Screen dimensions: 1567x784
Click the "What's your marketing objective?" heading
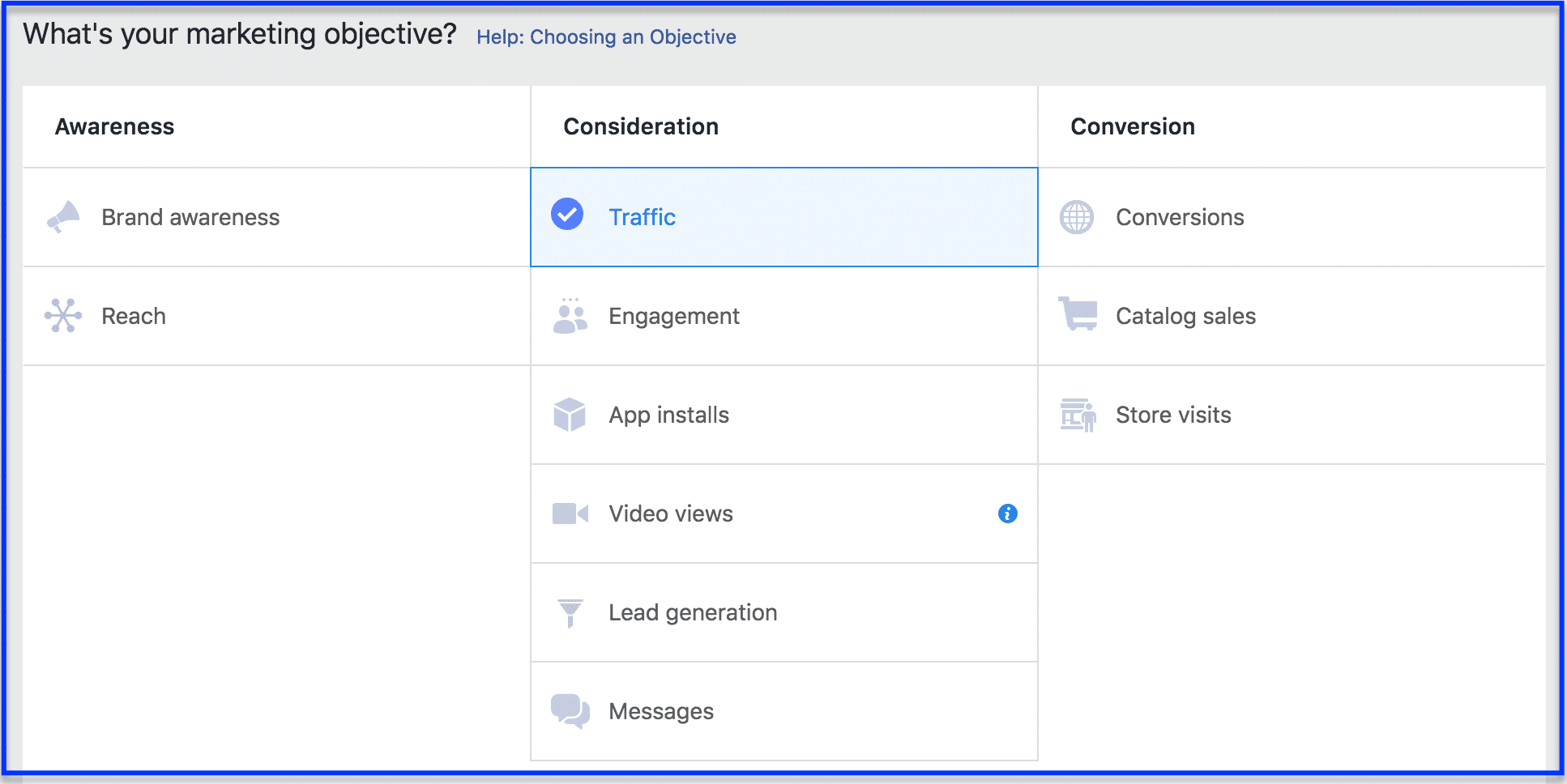tap(240, 34)
